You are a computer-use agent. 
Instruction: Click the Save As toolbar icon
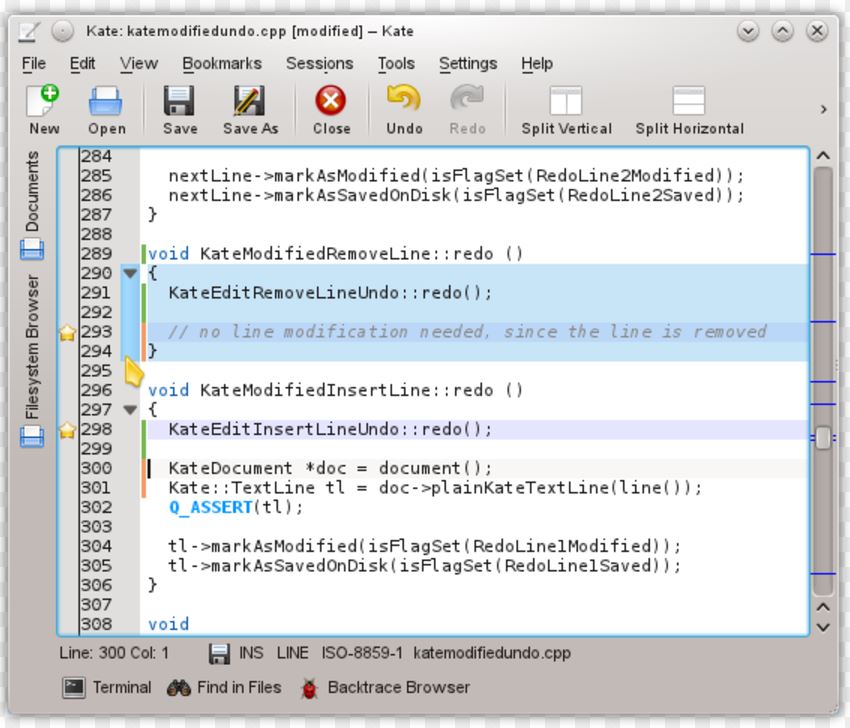(x=249, y=101)
